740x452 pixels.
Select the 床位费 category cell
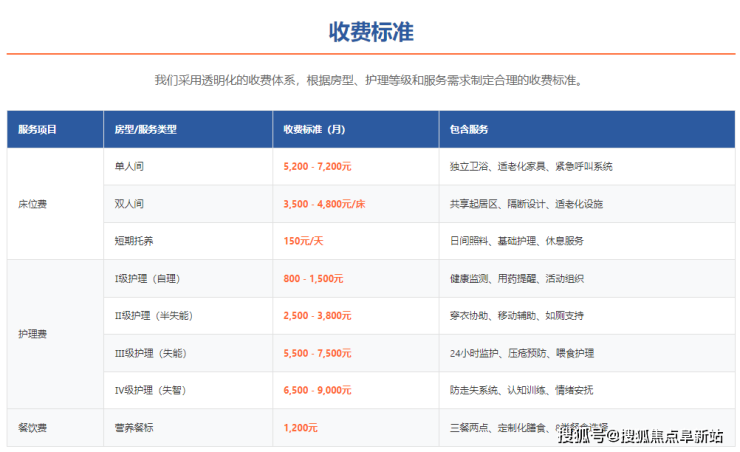click(34, 204)
